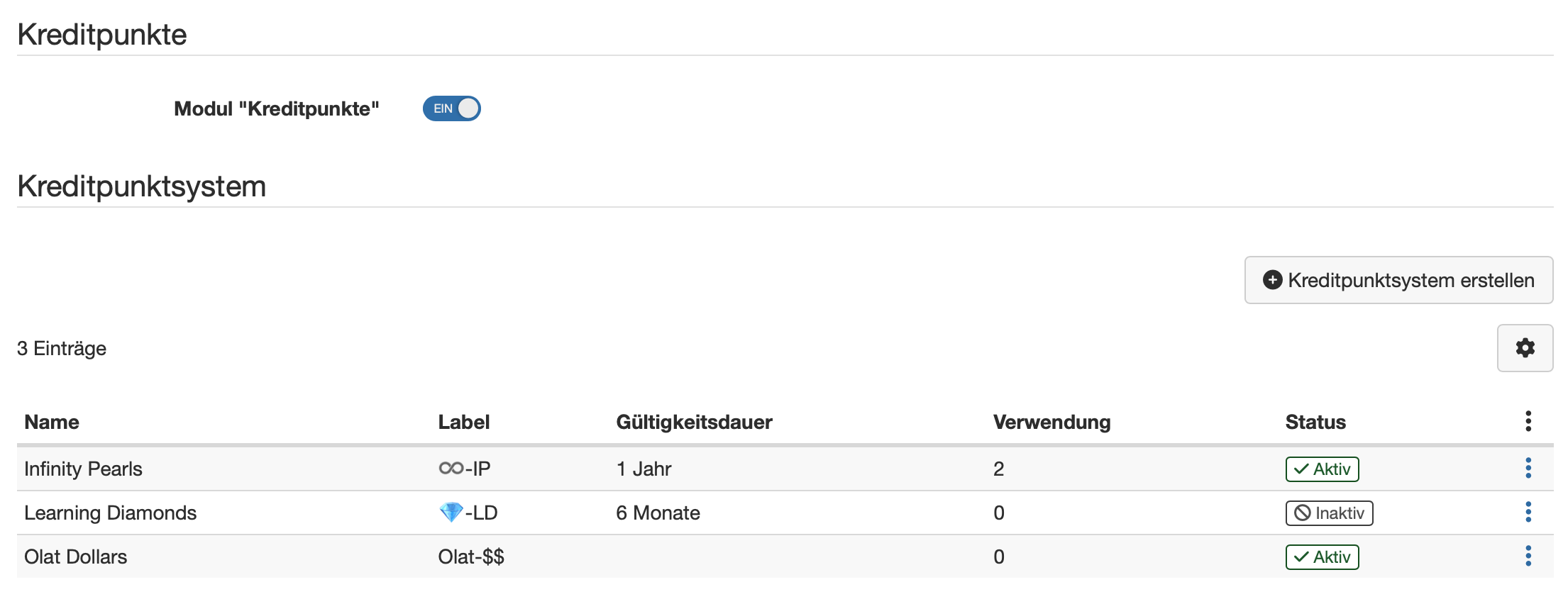
Task: Select the Infinity Pearls entry name
Action: click(x=83, y=469)
